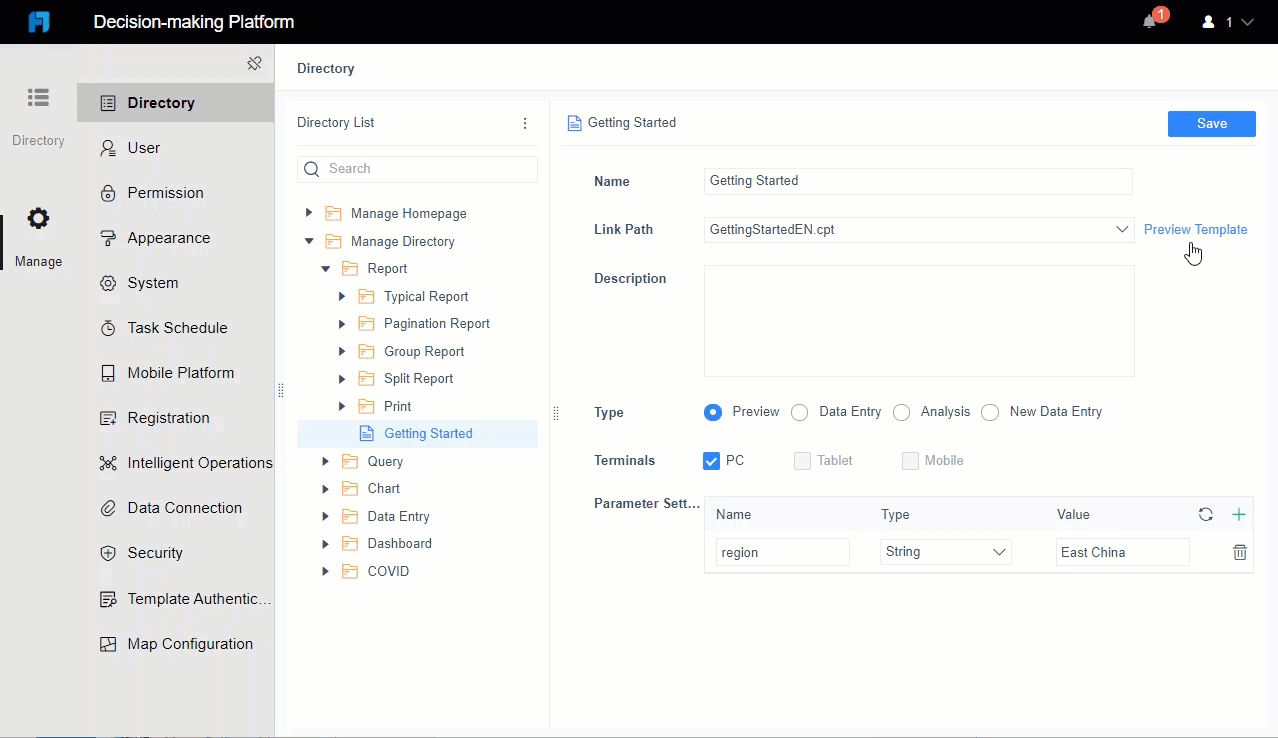The image size is (1278, 738).
Task: Select the Dashboard folder row
Action: (x=417, y=543)
